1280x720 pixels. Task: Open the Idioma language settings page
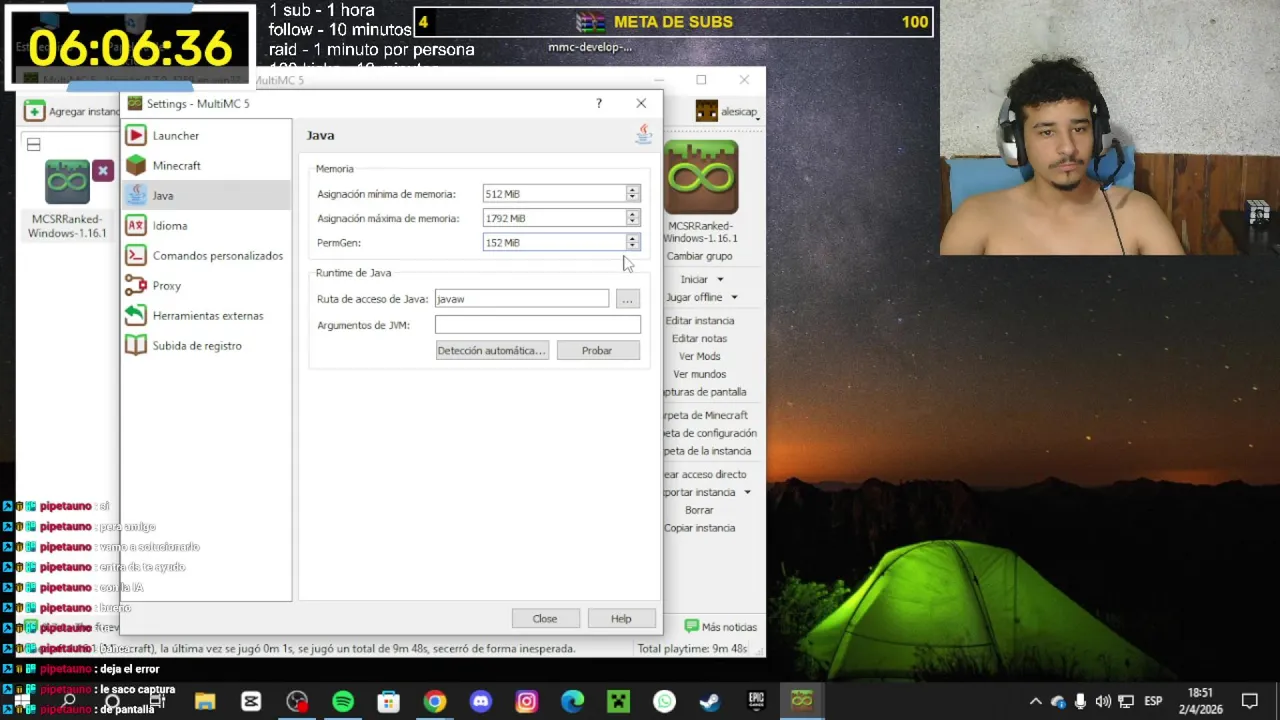[206, 225]
